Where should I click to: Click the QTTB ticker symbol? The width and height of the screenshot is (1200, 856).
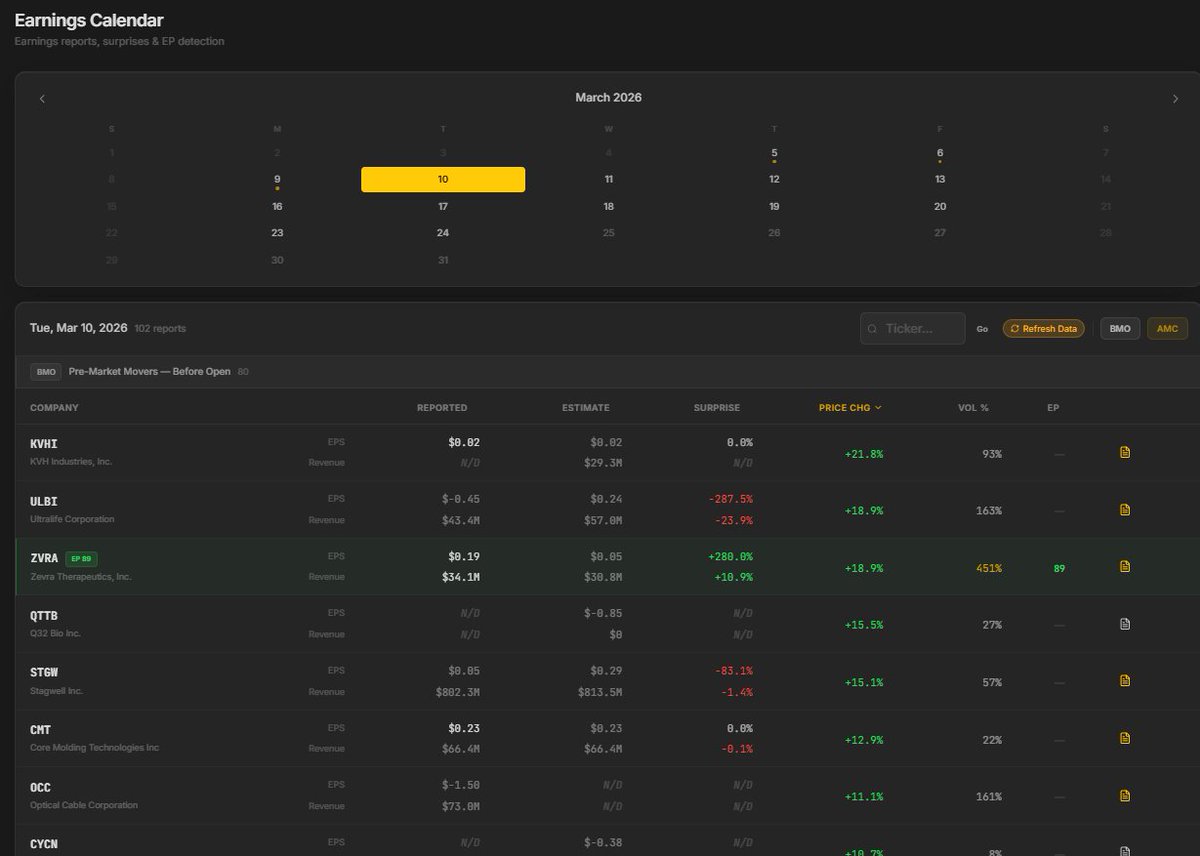(44, 615)
